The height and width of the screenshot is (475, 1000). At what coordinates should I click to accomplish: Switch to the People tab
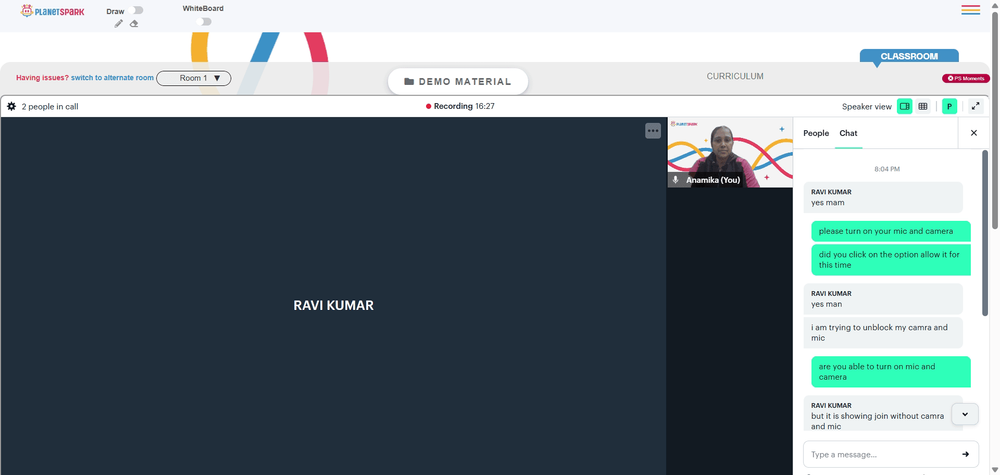(816, 133)
